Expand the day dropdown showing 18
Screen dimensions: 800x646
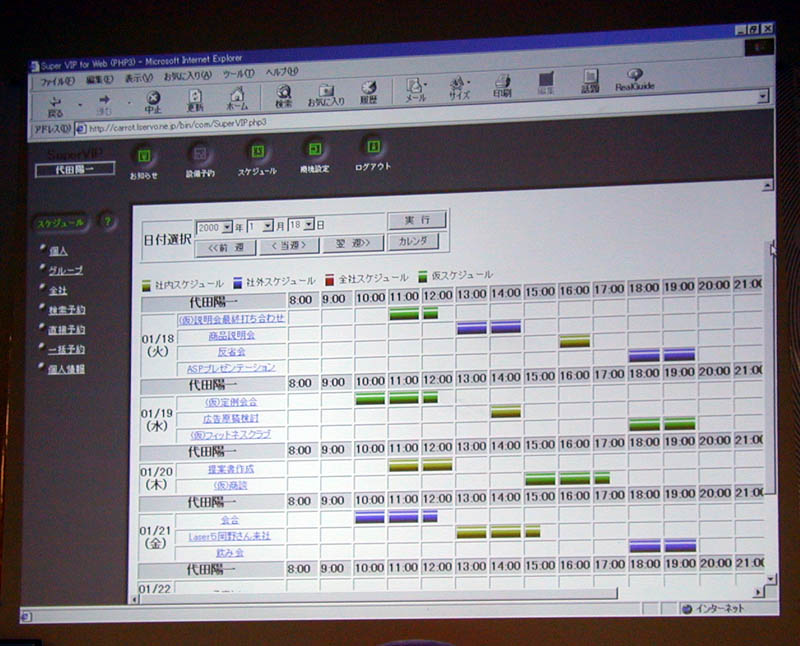[x=309, y=225]
